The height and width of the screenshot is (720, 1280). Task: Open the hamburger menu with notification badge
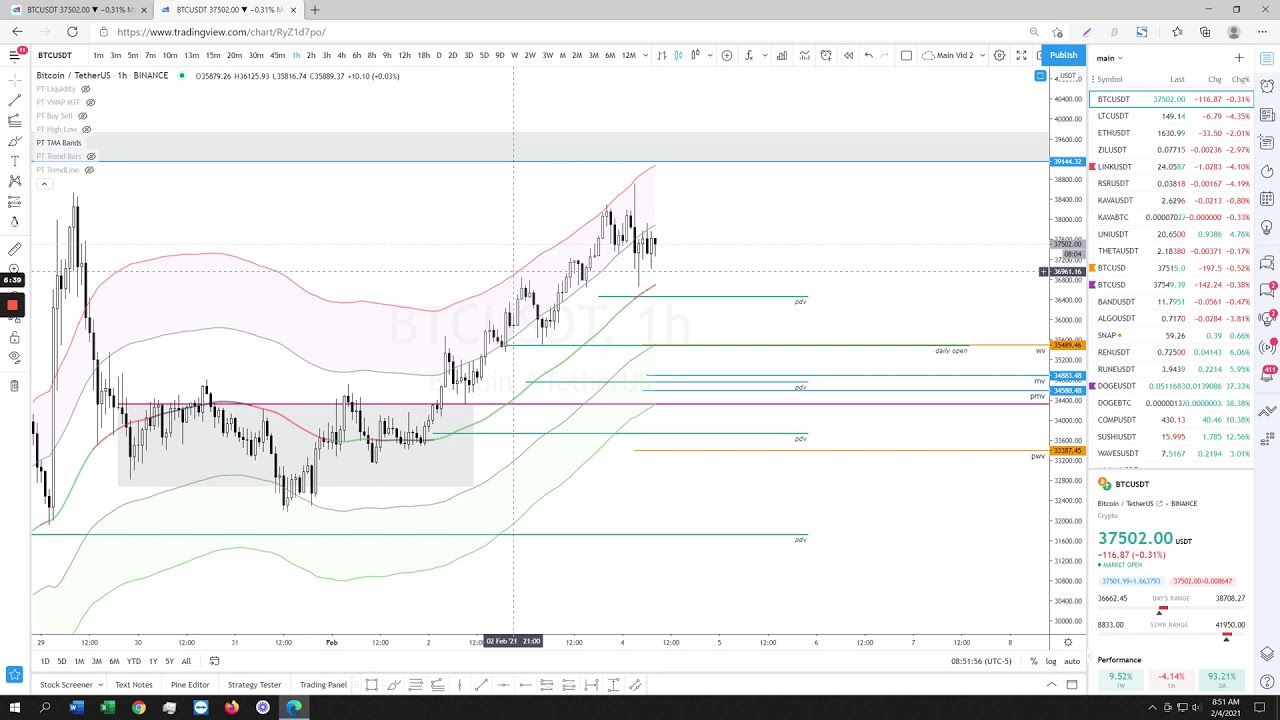16,55
